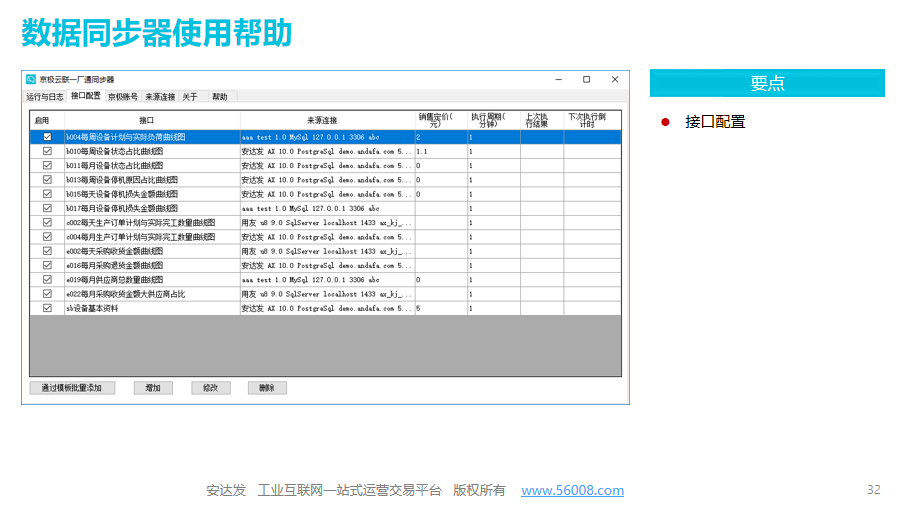The height and width of the screenshot is (509, 907).
Task: Maximize the synchronizer window
Action: pos(586,79)
